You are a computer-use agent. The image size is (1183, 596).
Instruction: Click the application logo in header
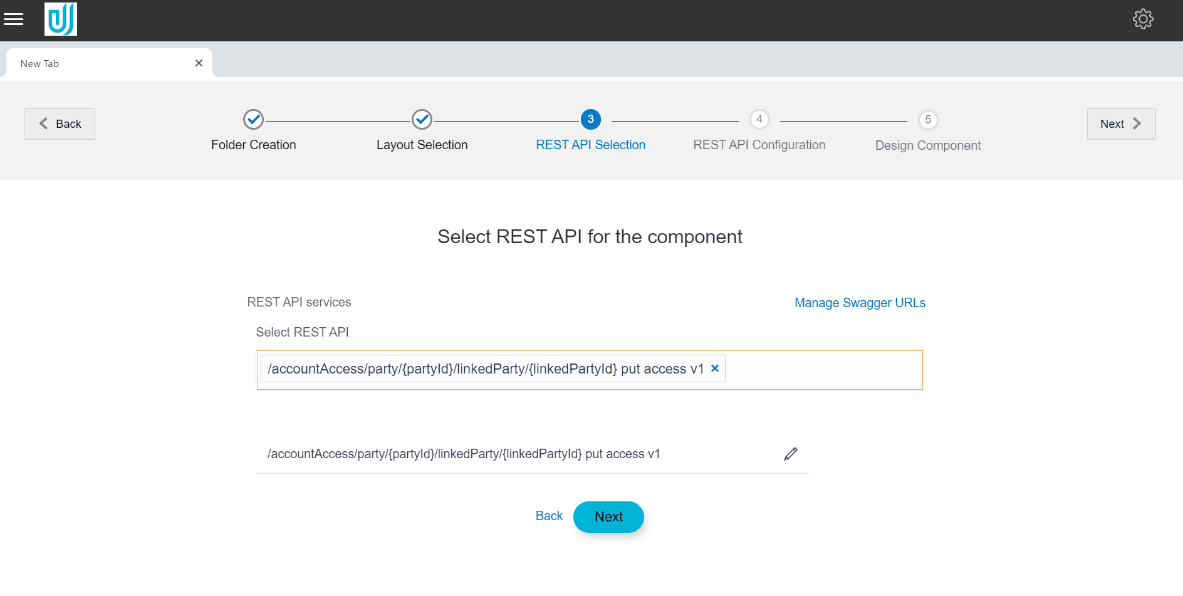tap(60, 20)
